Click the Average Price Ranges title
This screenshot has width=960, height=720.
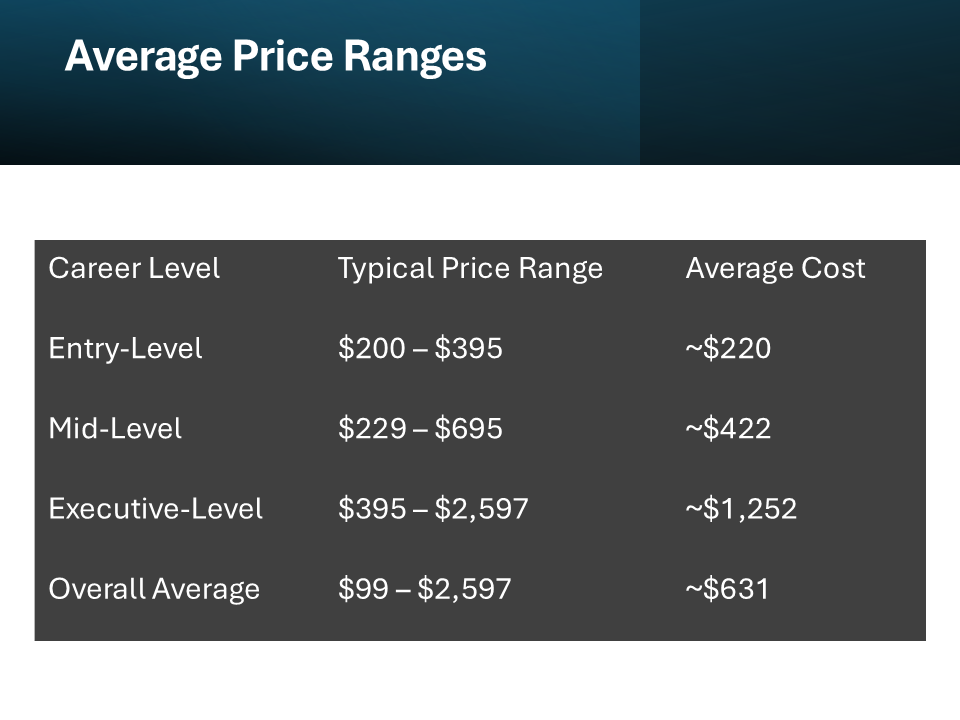coord(276,57)
